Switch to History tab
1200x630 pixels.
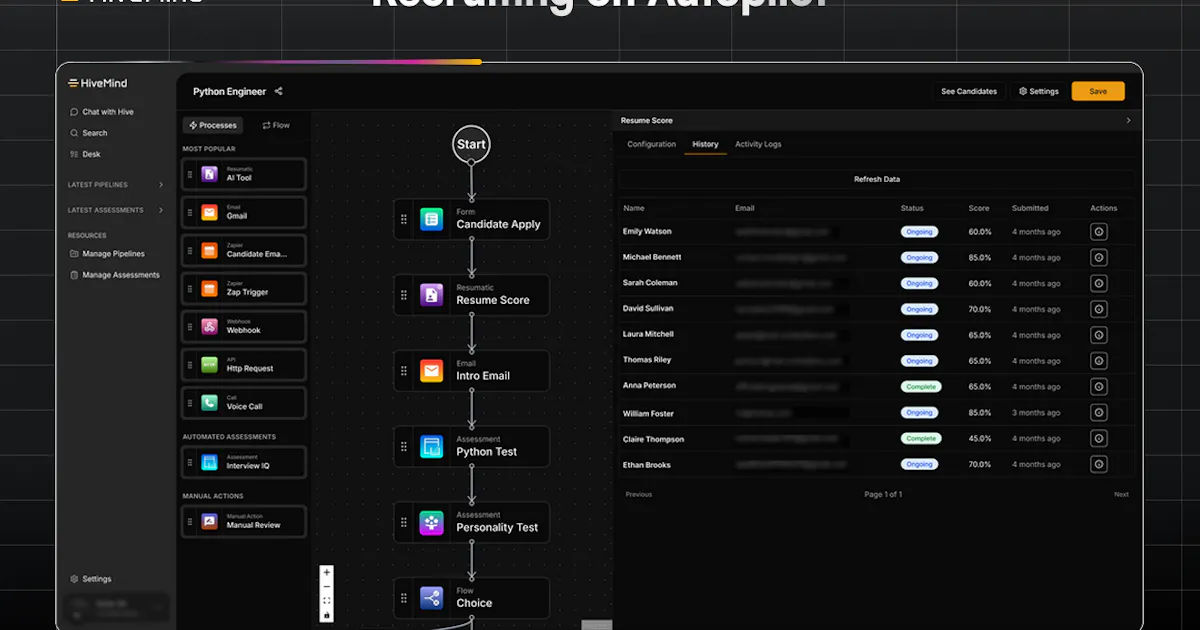click(706, 144)
